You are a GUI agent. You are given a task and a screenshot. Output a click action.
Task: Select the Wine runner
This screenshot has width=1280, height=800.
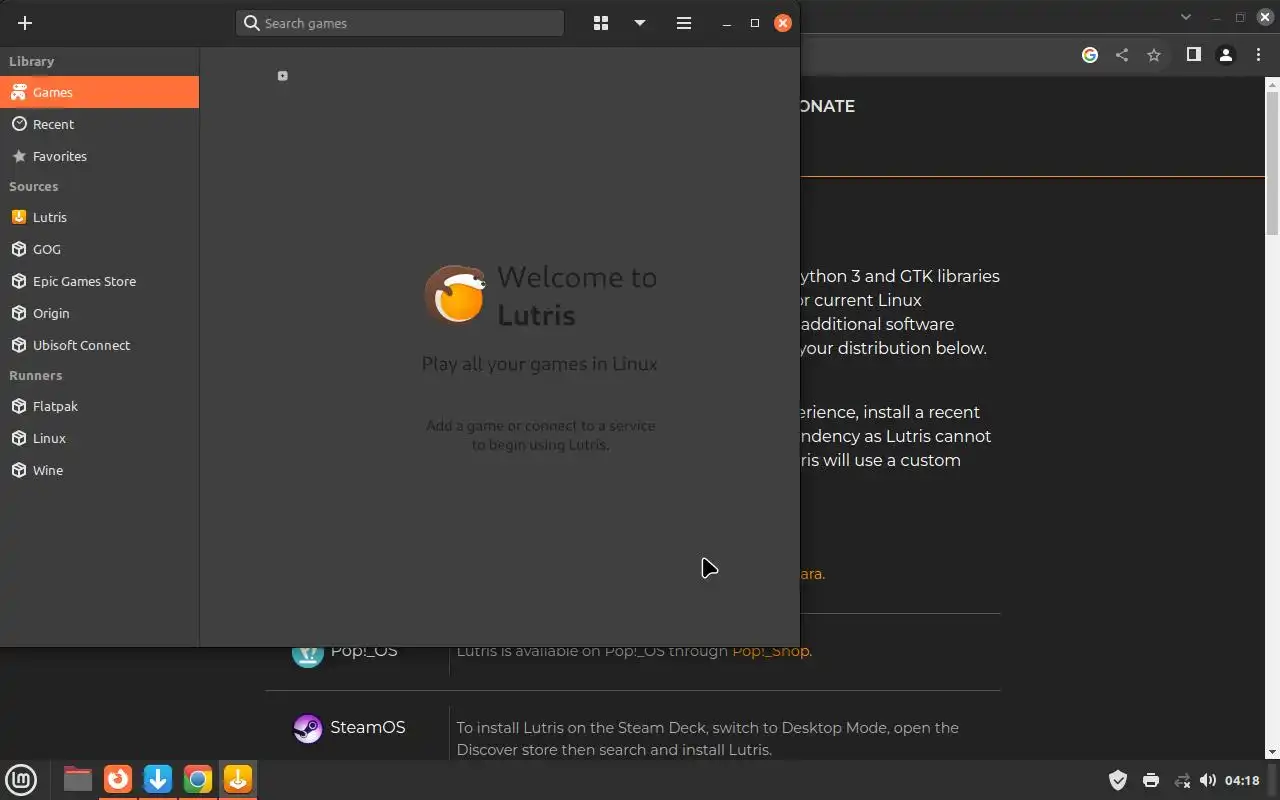coord(99,470)
